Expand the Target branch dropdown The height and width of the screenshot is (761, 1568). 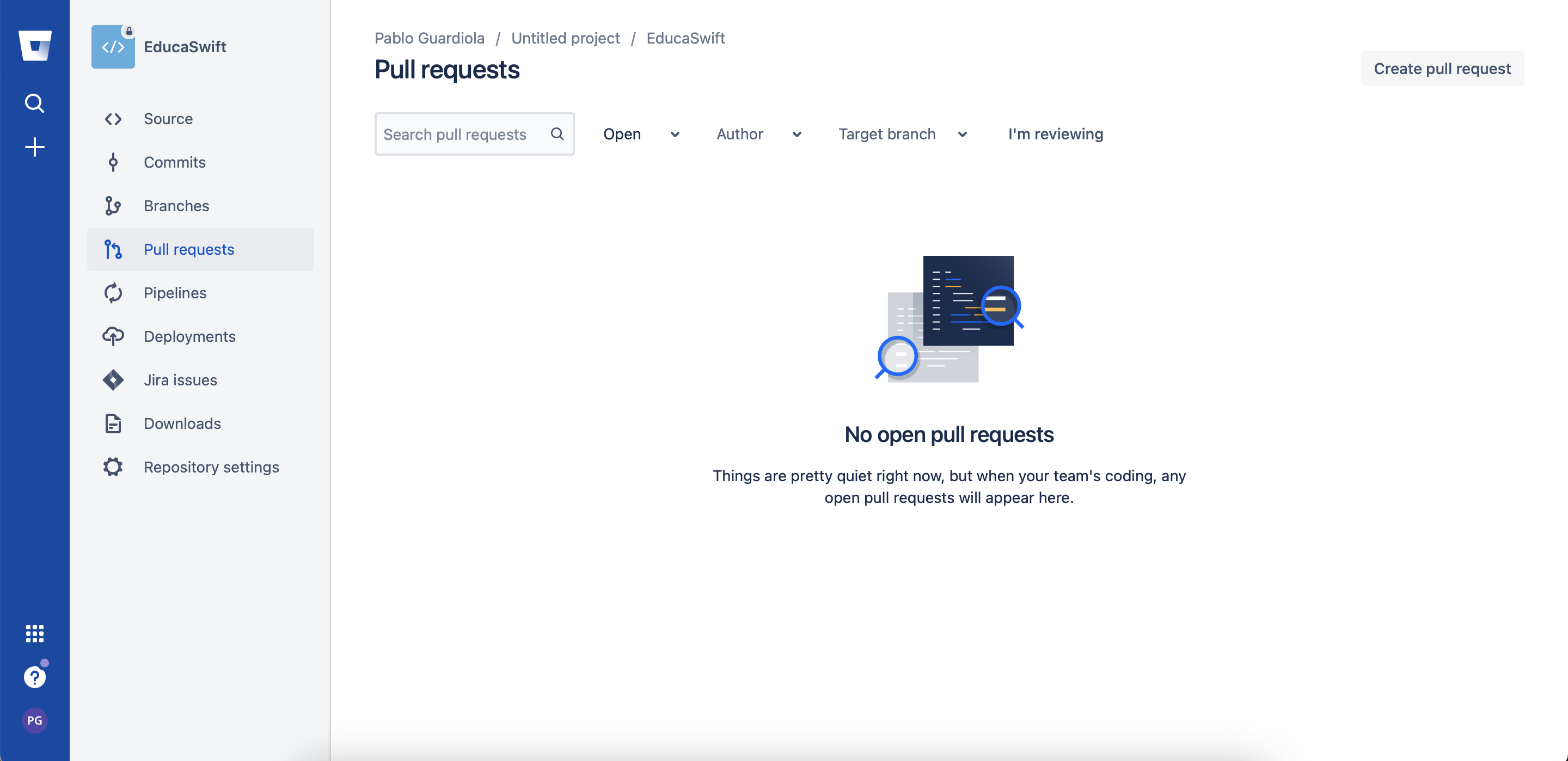(903, 134)
